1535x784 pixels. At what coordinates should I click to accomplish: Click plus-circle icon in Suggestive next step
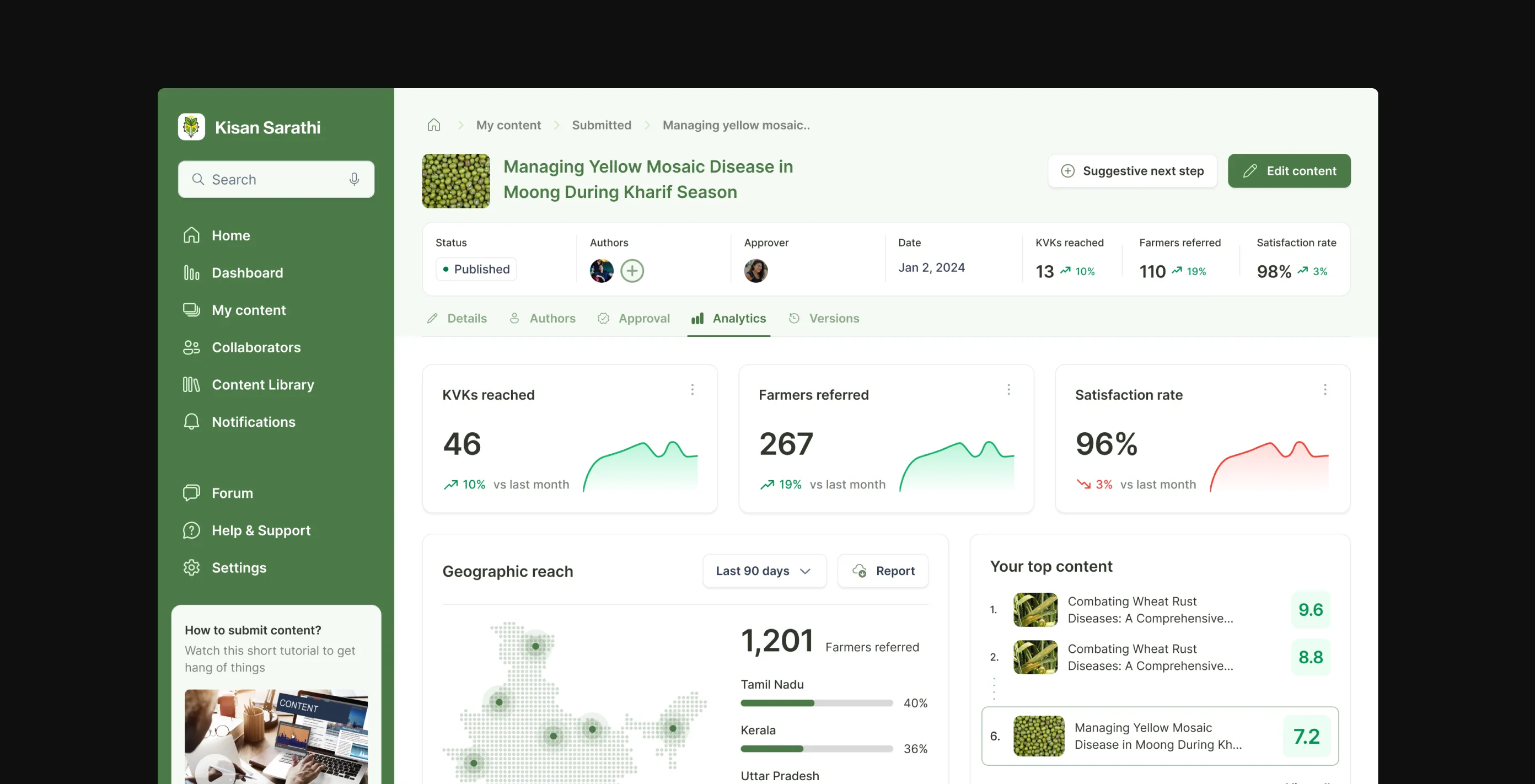point(1068,171)
